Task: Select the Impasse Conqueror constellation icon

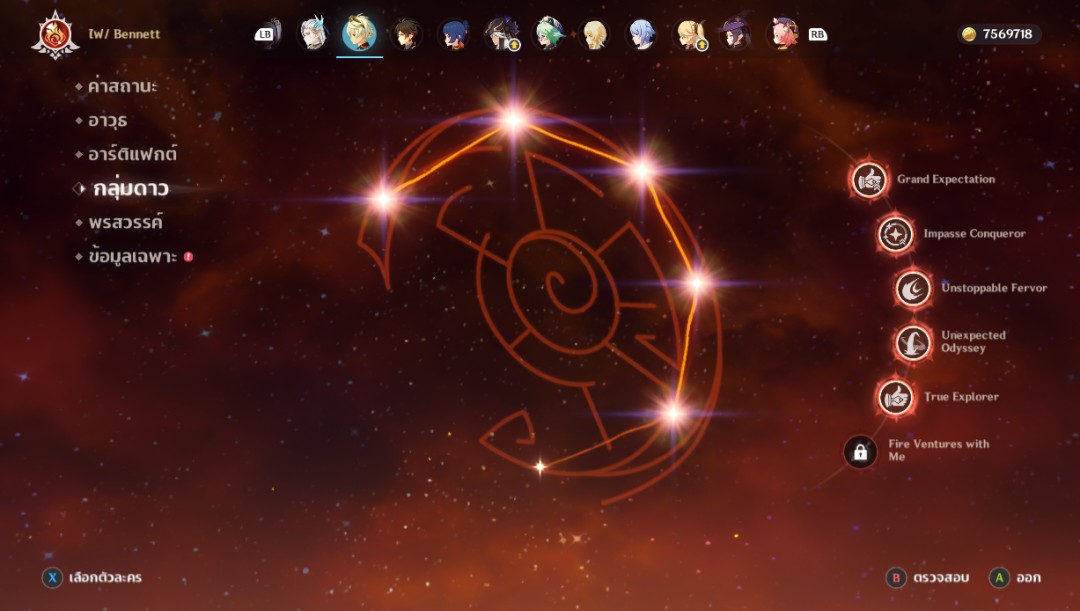Action: point(895,234)
